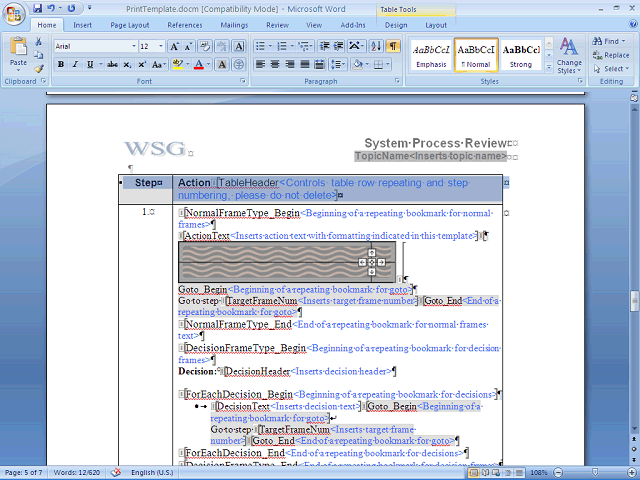Apply red font color
Image resolution: width=640 pixels, height=480 pixels.
click(x=199, y=64)
